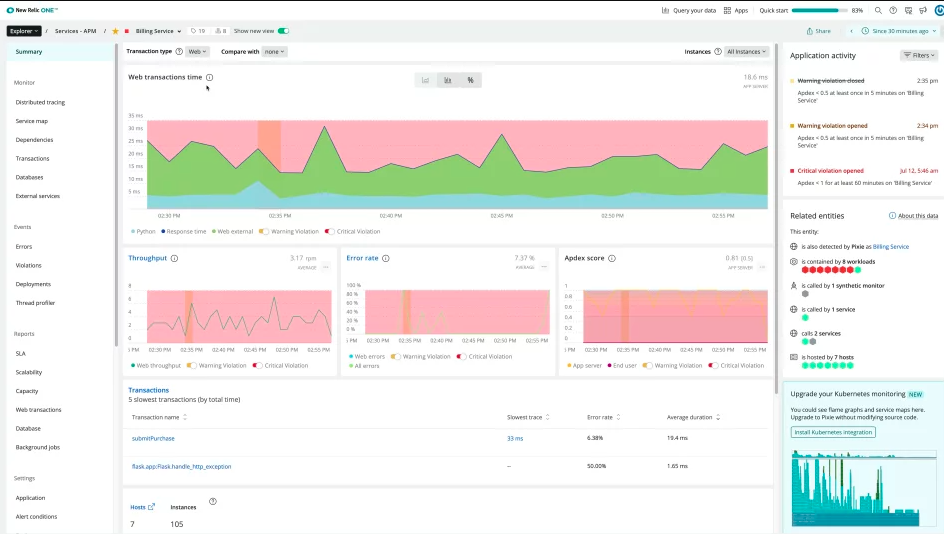Click the favorite star next to Billing Service
This screenshot has width=944, height=534.
pyautogui.click(x=115, y=31)
